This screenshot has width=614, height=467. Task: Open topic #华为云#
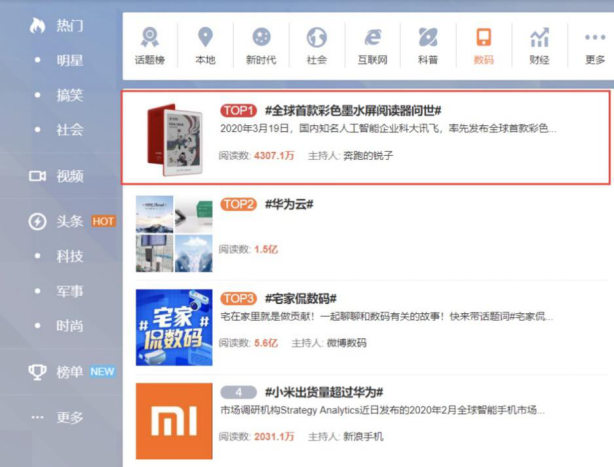(x=289, y=204)
